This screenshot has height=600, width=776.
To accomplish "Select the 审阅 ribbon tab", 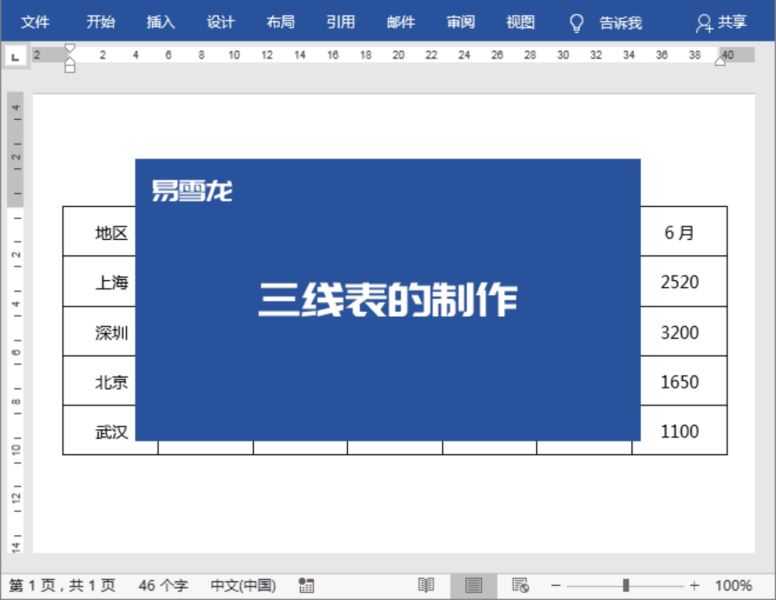I will click(461, 22).
